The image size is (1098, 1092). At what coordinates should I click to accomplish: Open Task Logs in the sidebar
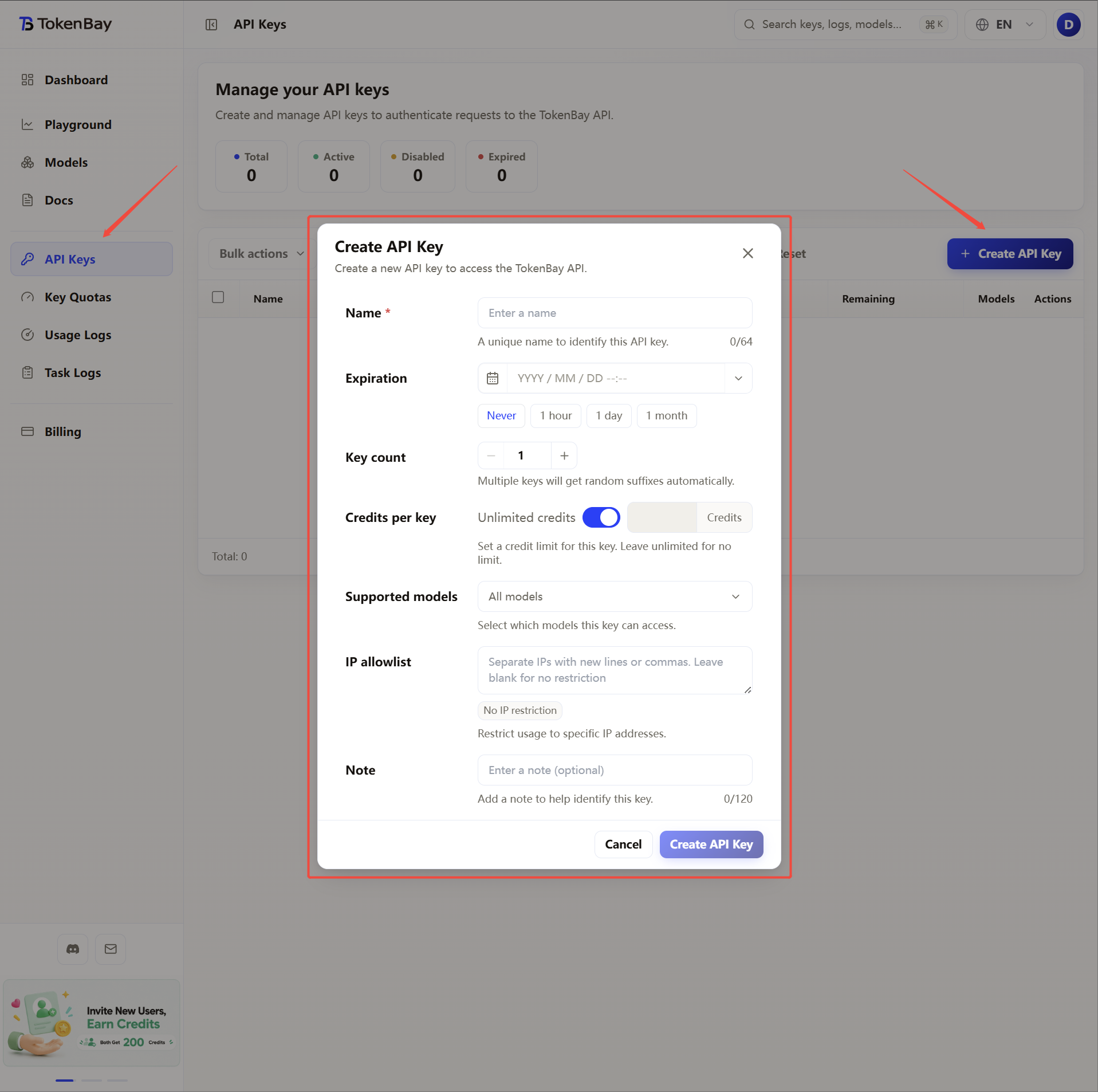coord(92,372)
